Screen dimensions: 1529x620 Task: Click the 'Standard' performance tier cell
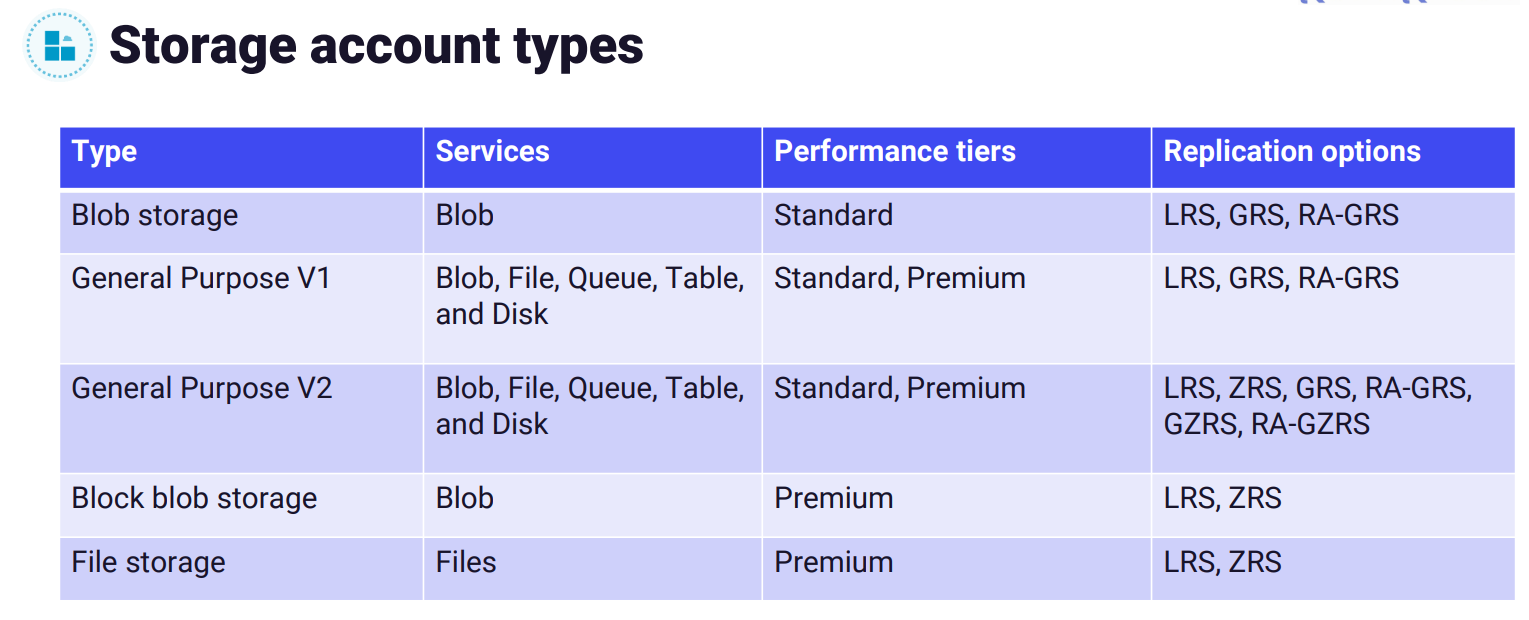[833, 216]
